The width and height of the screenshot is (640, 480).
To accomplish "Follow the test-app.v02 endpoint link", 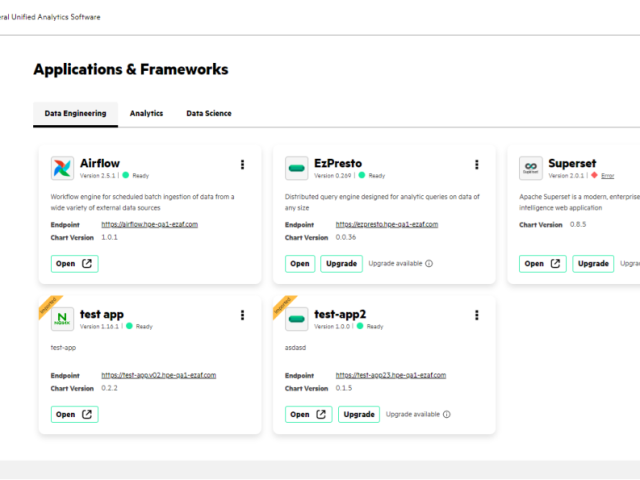I will (x=158, y=375).
